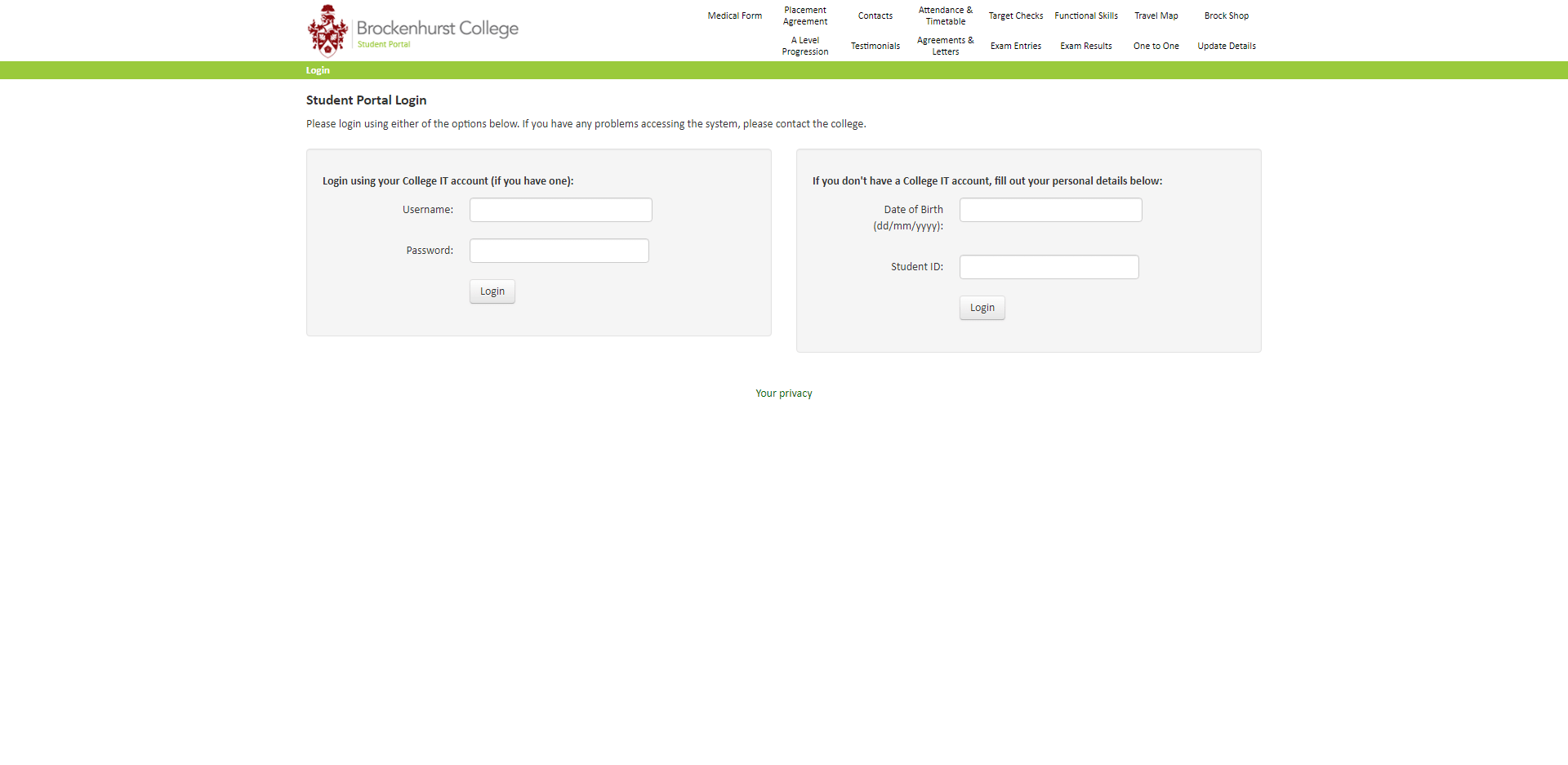The image size is (1568, 765).
Task: Focus the Password input field
Action: pos(559,251)
